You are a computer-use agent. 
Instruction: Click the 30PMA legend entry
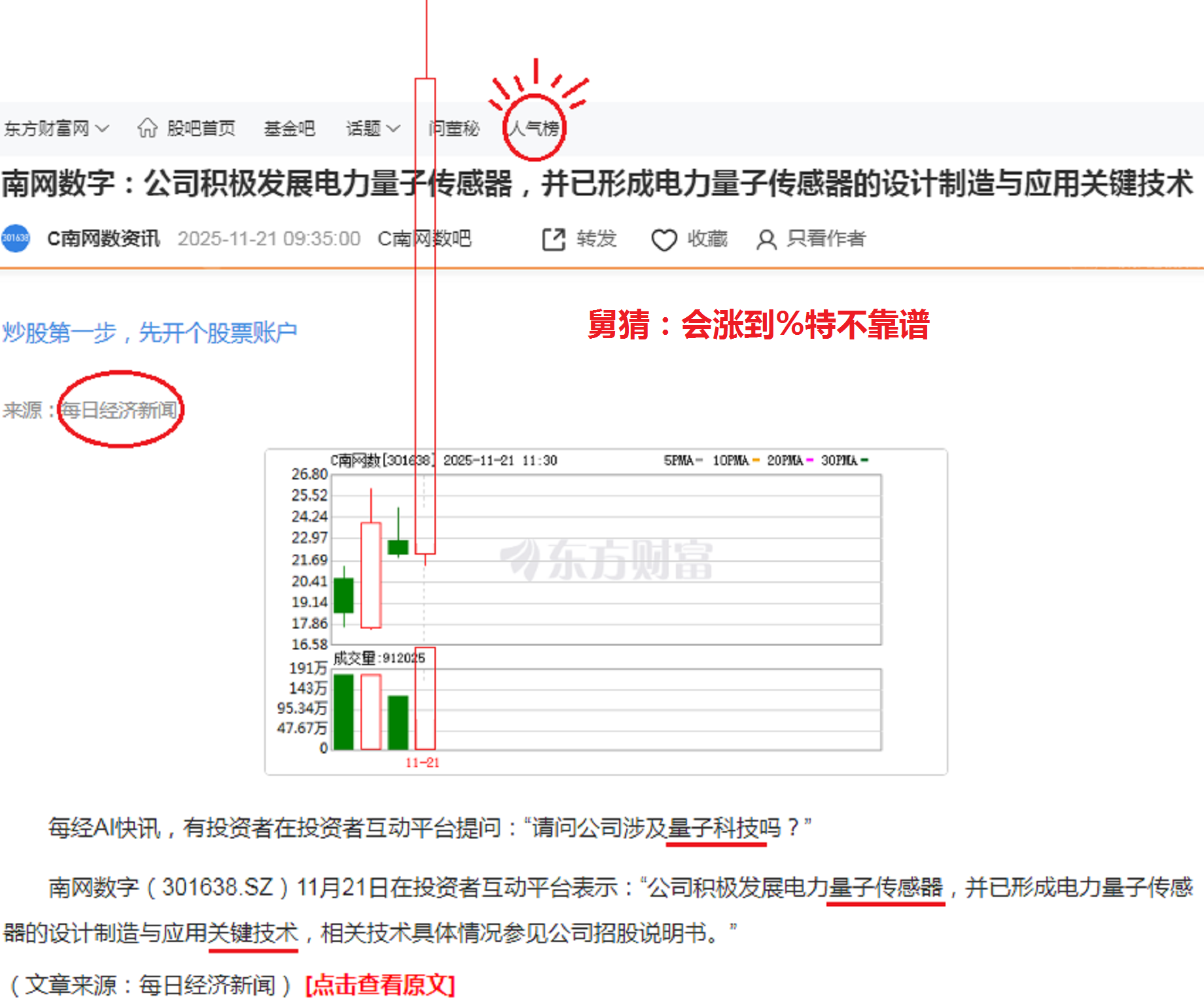(845, 460)
